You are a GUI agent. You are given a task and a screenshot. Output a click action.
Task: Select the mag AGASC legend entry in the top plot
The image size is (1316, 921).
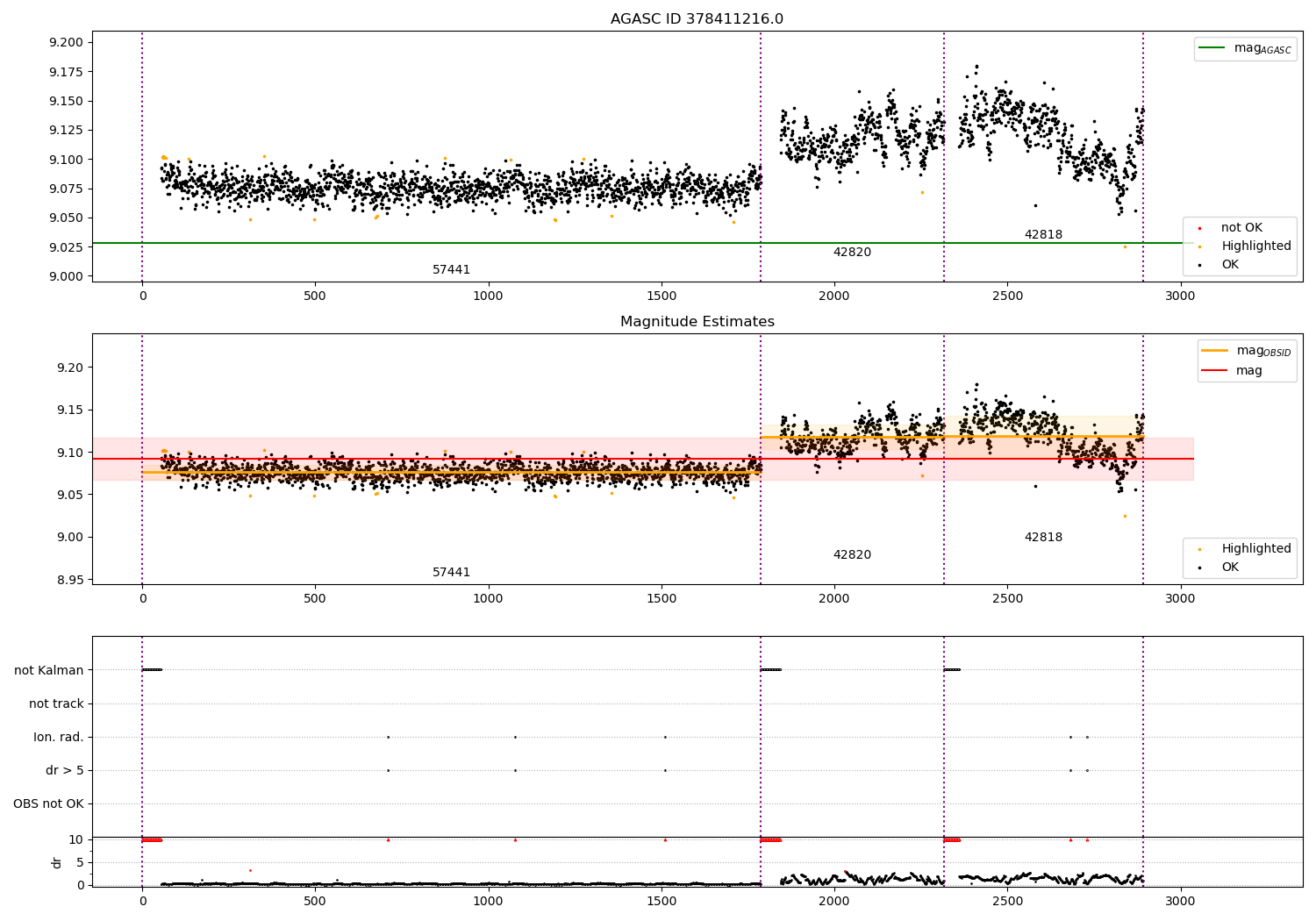click(1245, 48)
